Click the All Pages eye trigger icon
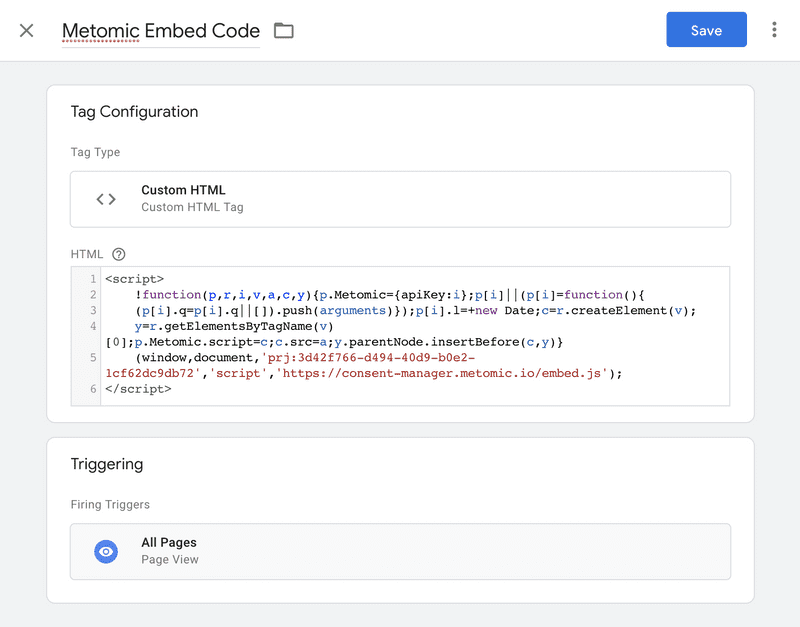This screenshot has width=800, height=627. pos(106,551)
